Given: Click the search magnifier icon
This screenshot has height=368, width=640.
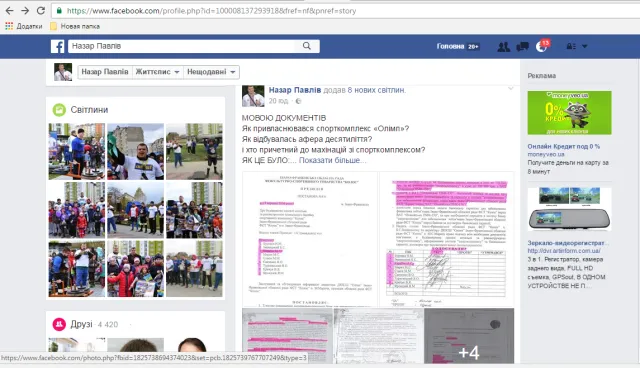Looking at the screenshot, I should [307, 46].
